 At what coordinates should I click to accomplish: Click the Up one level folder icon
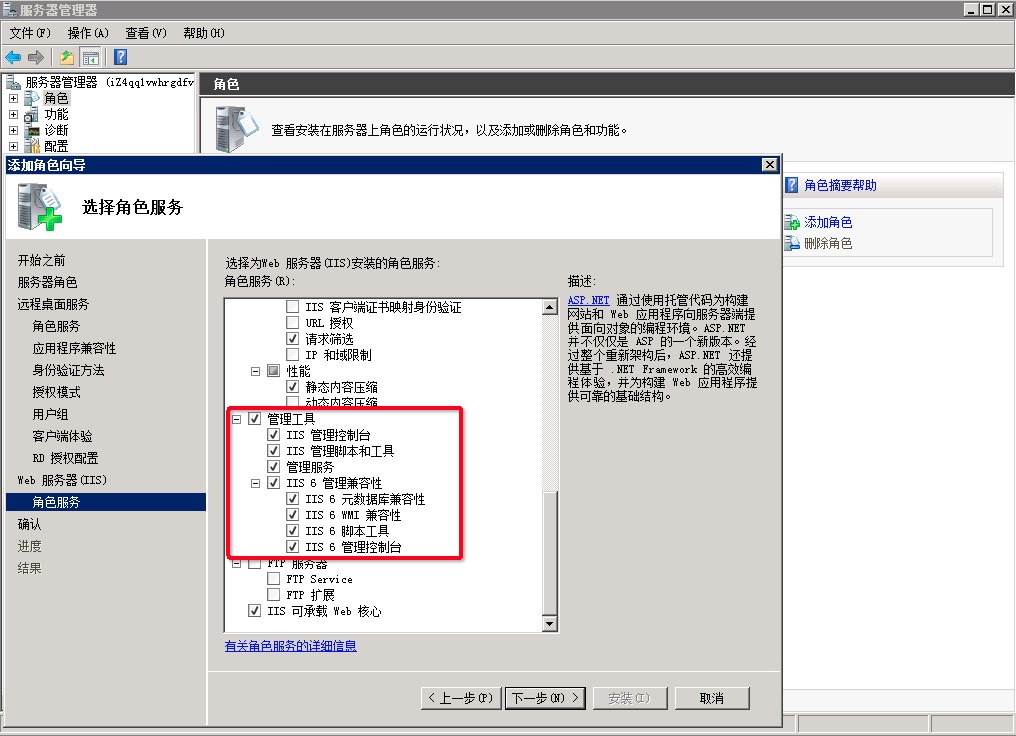pyautogui.click(x=67, y=58)
